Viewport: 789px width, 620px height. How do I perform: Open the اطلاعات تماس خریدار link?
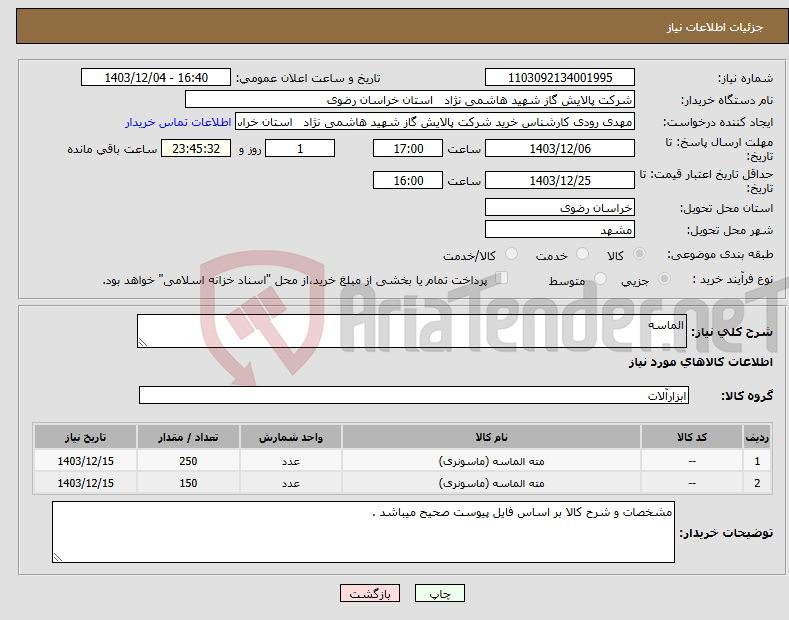pos(178,122)
